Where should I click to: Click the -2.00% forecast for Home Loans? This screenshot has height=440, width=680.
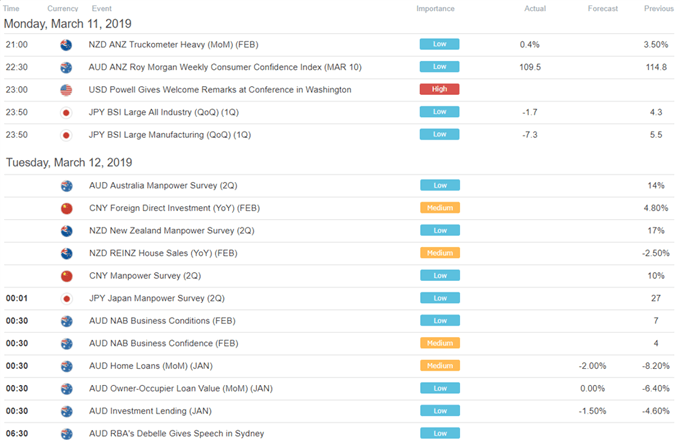coord(592,366)
